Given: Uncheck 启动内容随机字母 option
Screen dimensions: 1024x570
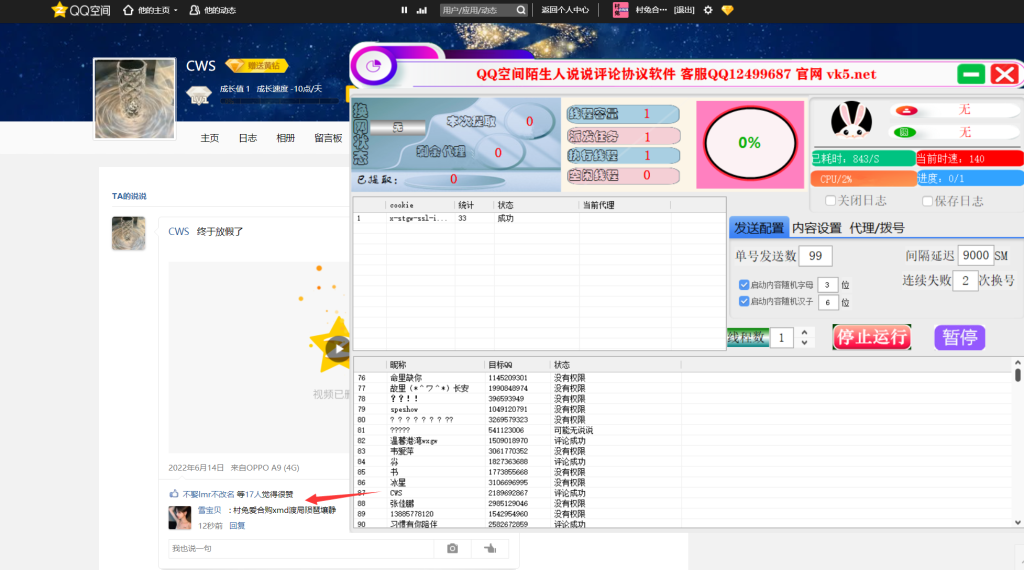Looking at the screenshot, I should tap(744, 285).
